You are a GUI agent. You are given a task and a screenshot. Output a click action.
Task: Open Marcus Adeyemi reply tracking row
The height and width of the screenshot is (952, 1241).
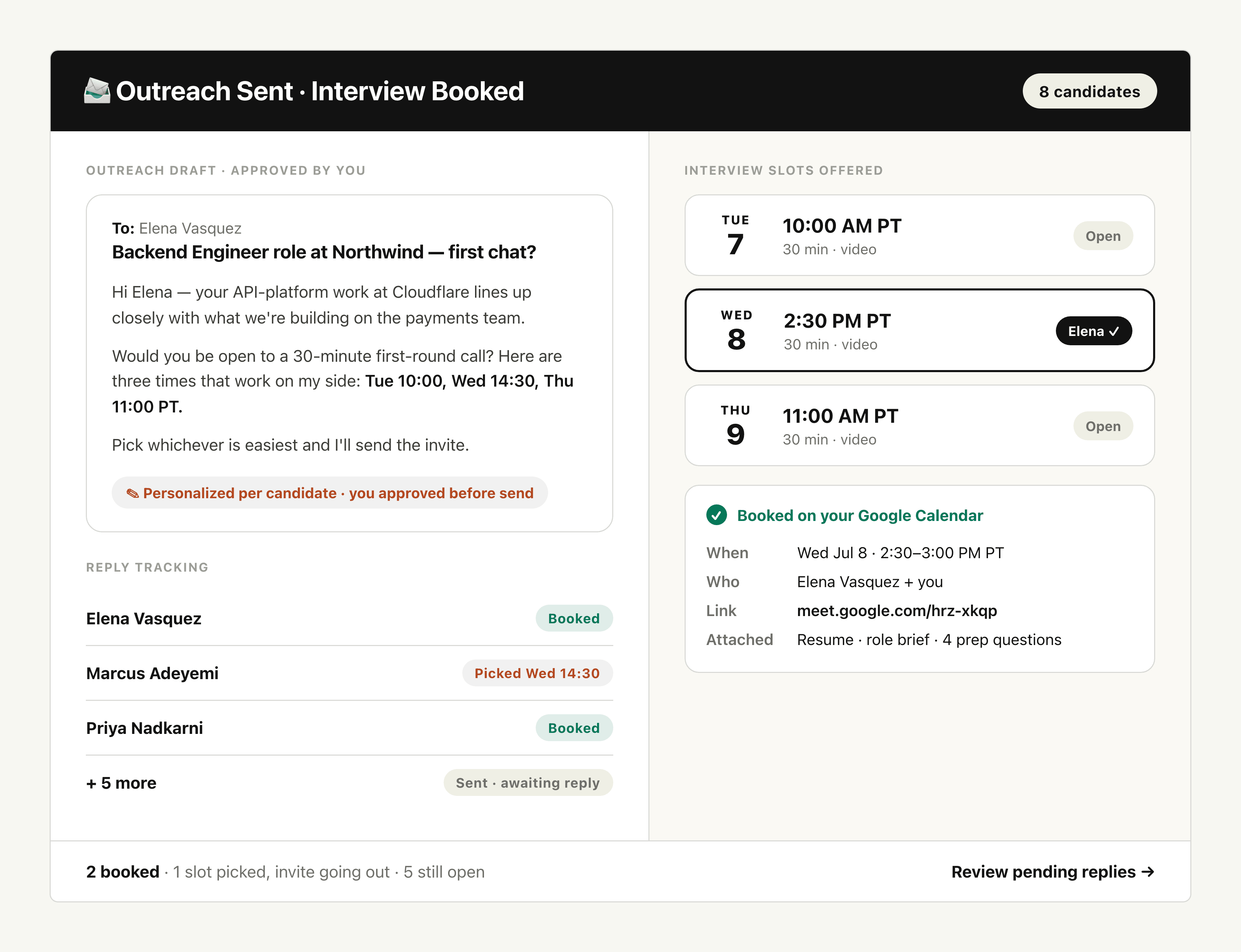tap(349, 673)
